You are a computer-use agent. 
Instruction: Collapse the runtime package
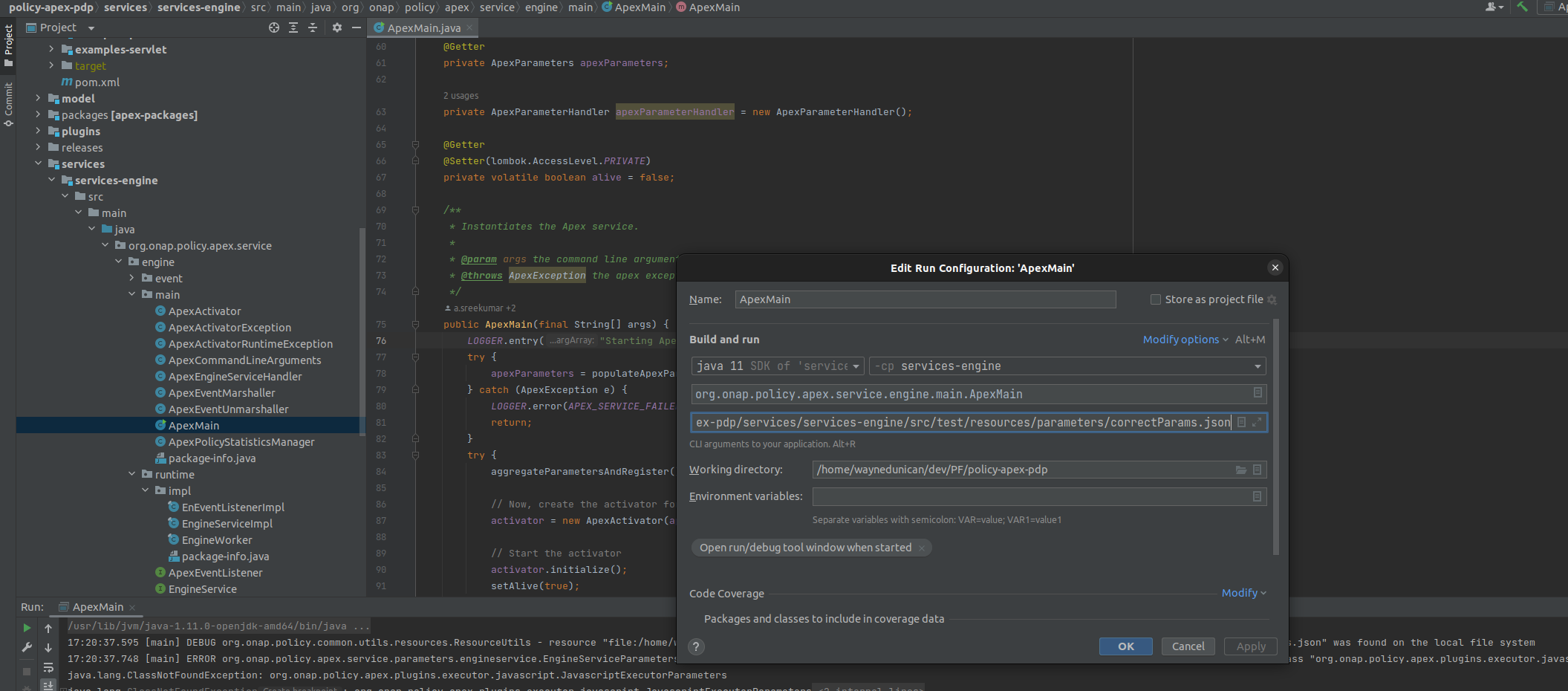point(131,474)
